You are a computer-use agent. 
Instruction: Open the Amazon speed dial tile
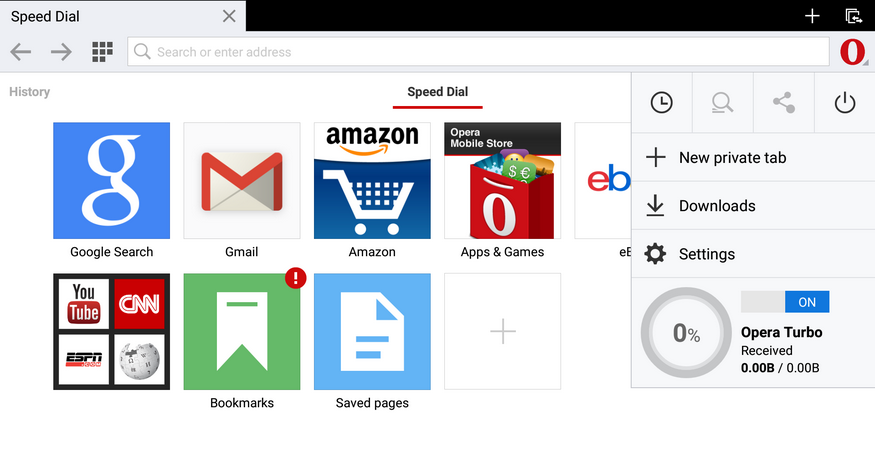click(x=372, y=180)
